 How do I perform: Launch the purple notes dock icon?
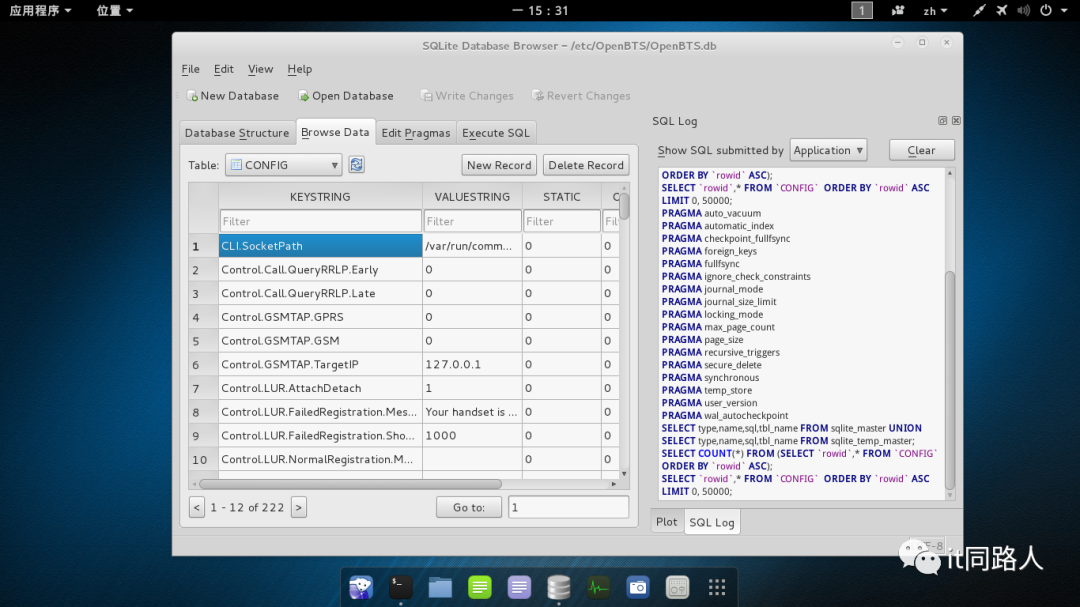[519, 587]
